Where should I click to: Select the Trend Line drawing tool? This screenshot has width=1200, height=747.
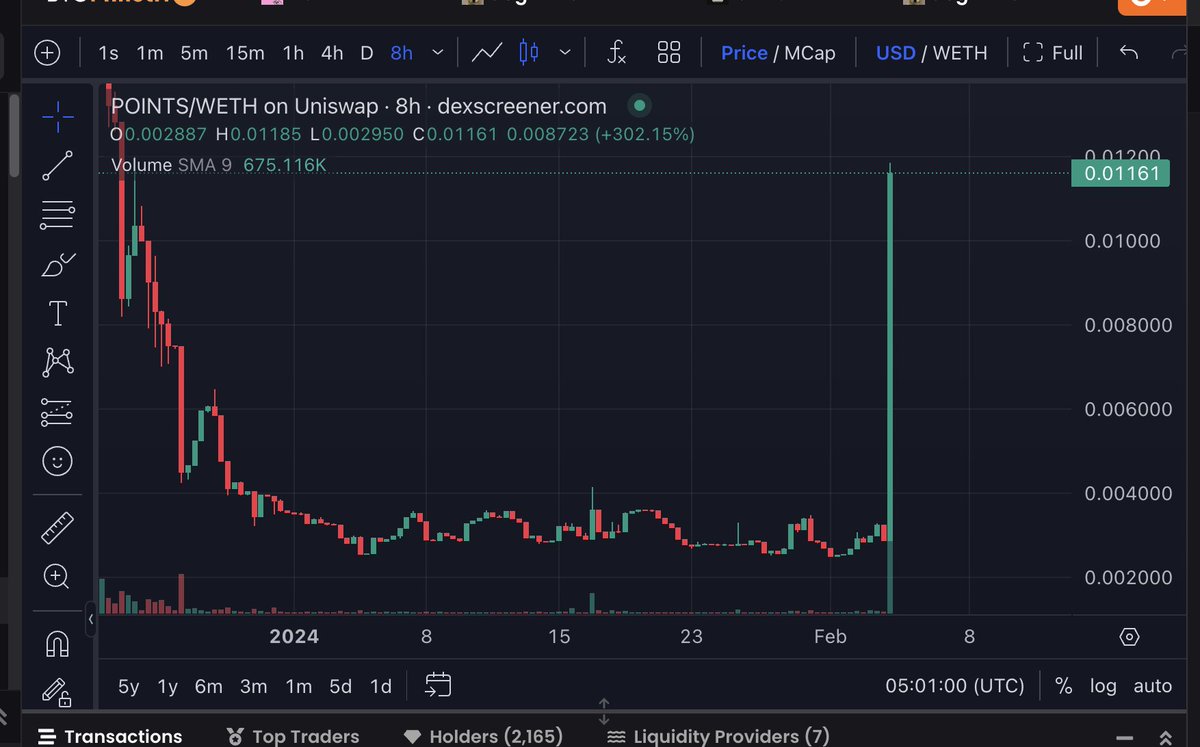coord(57,165)
